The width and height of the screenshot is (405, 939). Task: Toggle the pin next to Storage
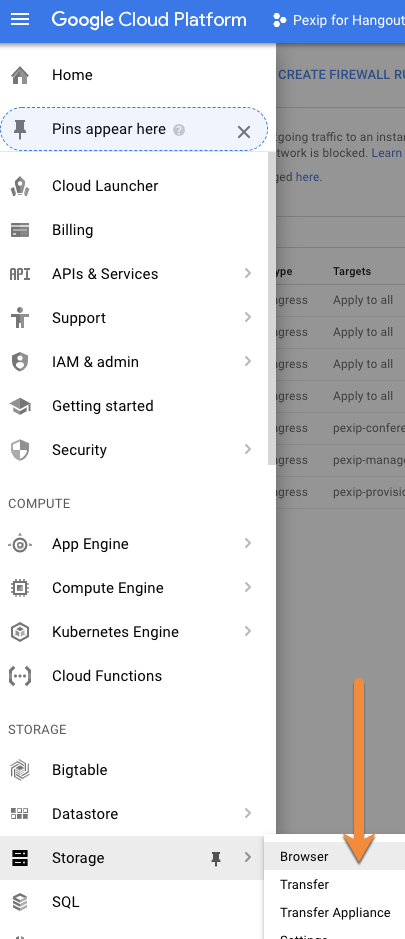click(x=216, y=859)
